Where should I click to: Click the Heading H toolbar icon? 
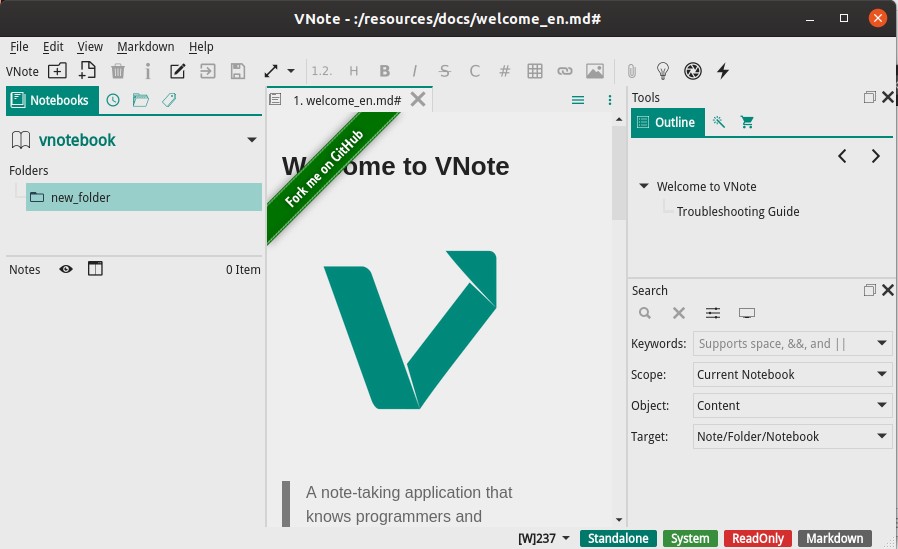coord(354,71)
